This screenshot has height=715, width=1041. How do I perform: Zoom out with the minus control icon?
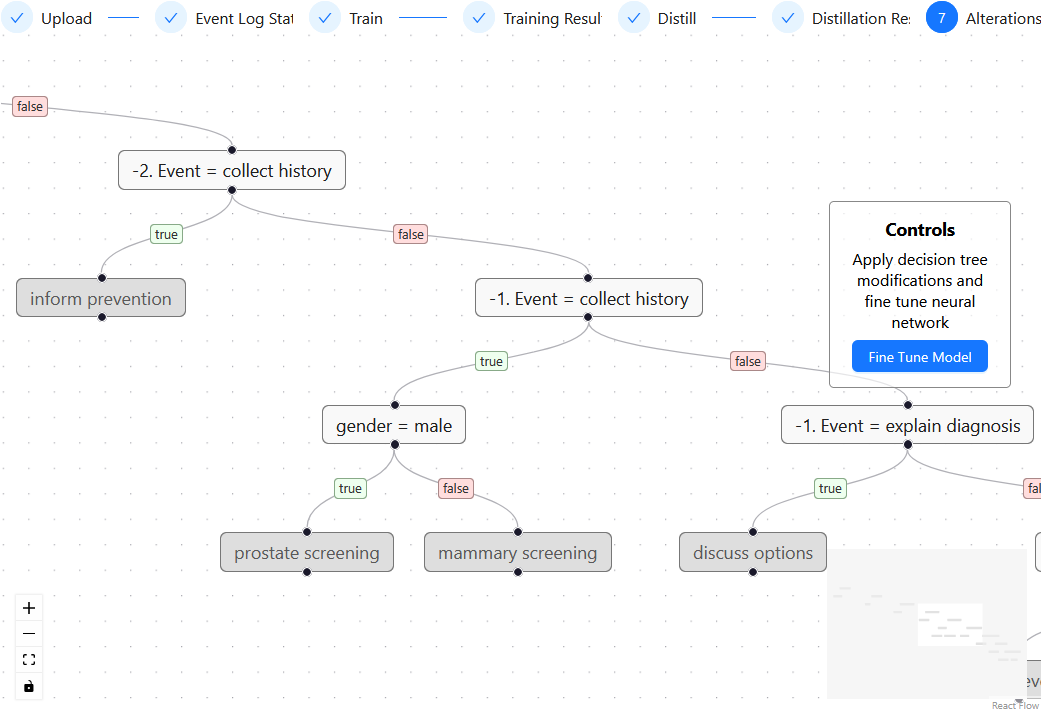click(x=28, y=633)
